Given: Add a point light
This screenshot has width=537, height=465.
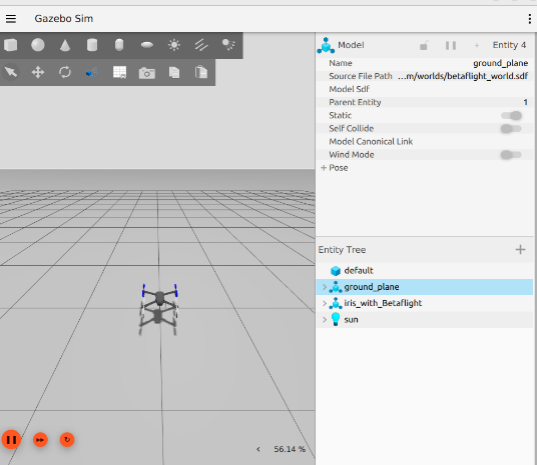Looking at the screenshot, I should tap(174, 45).
